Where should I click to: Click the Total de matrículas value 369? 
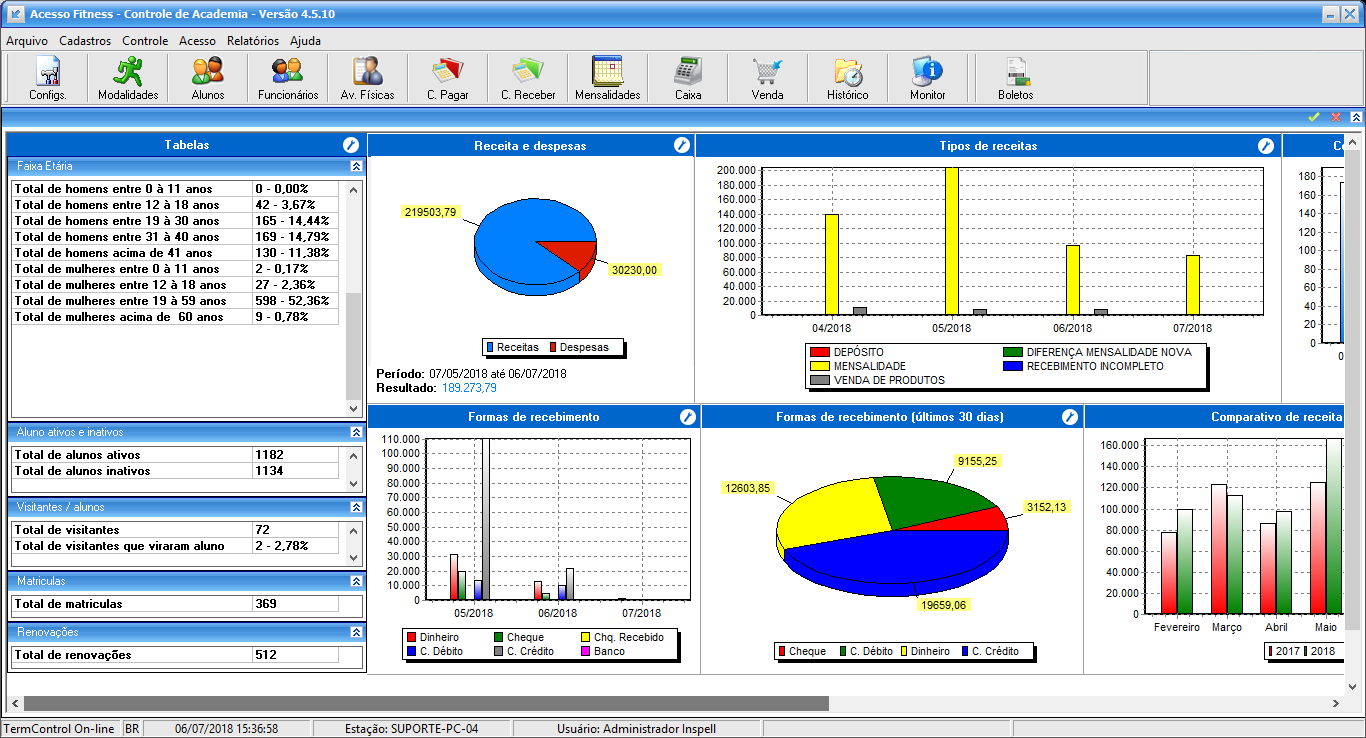point(266,604)
